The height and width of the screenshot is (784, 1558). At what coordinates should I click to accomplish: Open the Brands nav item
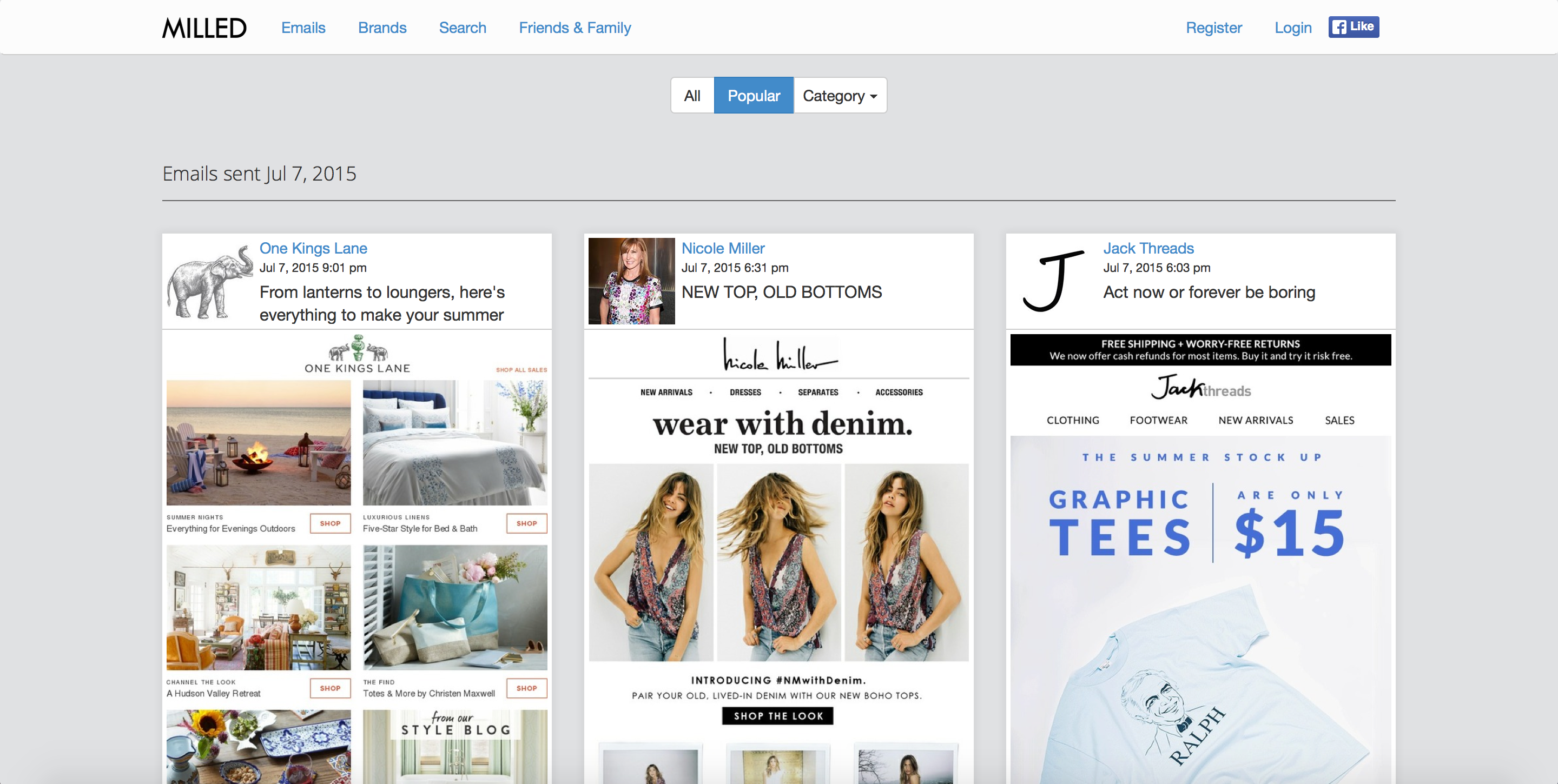click(x=381, y=28)
